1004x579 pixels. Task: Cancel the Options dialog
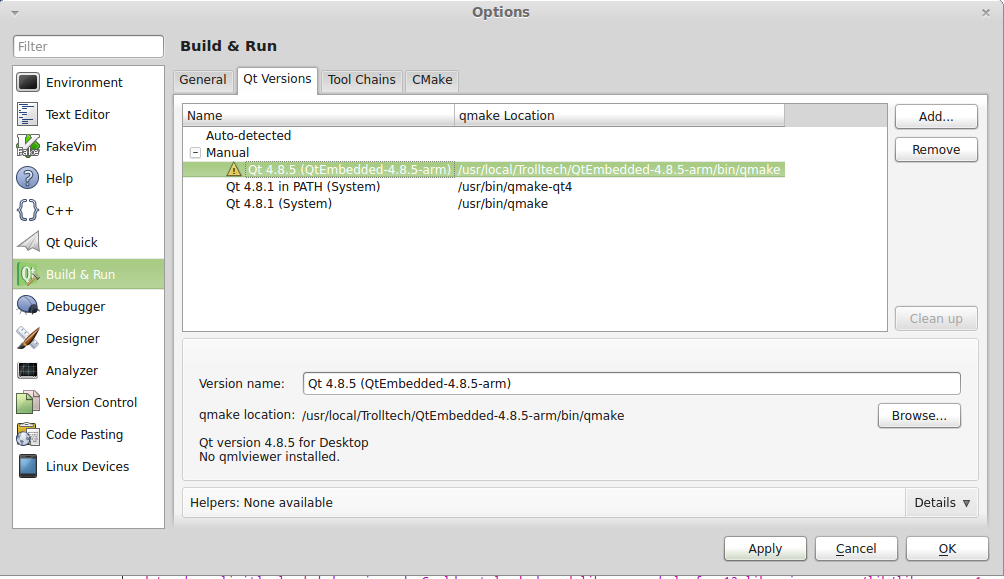[856, 549]
